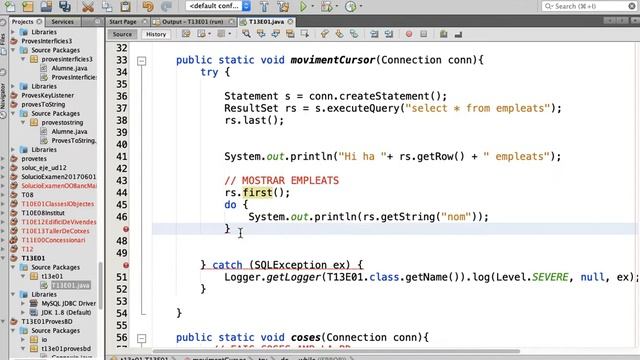Click Clean and Build Project icon
This screenshot has width=640, height=360.
(x=283, y=6)
